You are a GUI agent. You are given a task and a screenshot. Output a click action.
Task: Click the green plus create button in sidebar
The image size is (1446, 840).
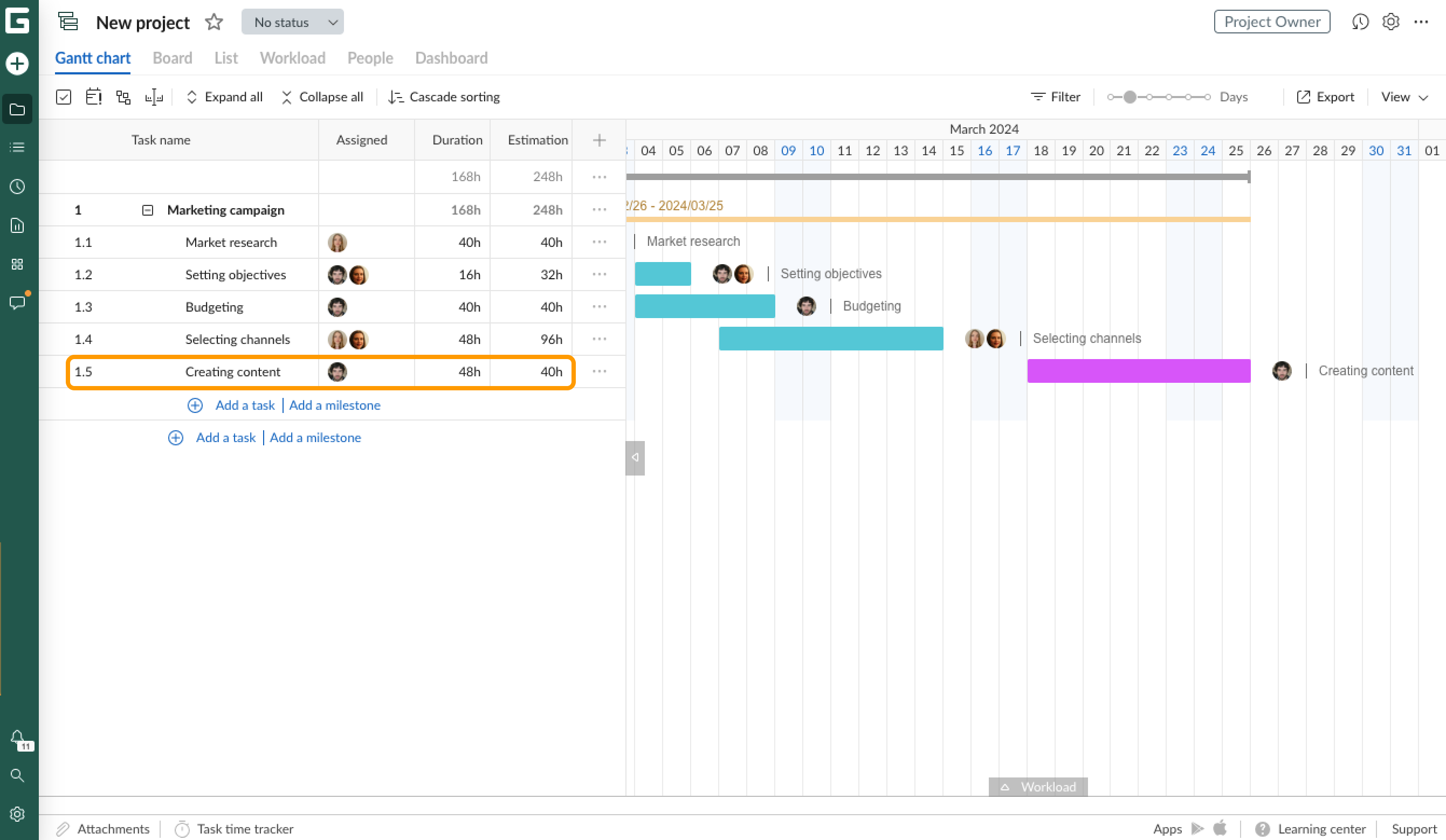17,63
